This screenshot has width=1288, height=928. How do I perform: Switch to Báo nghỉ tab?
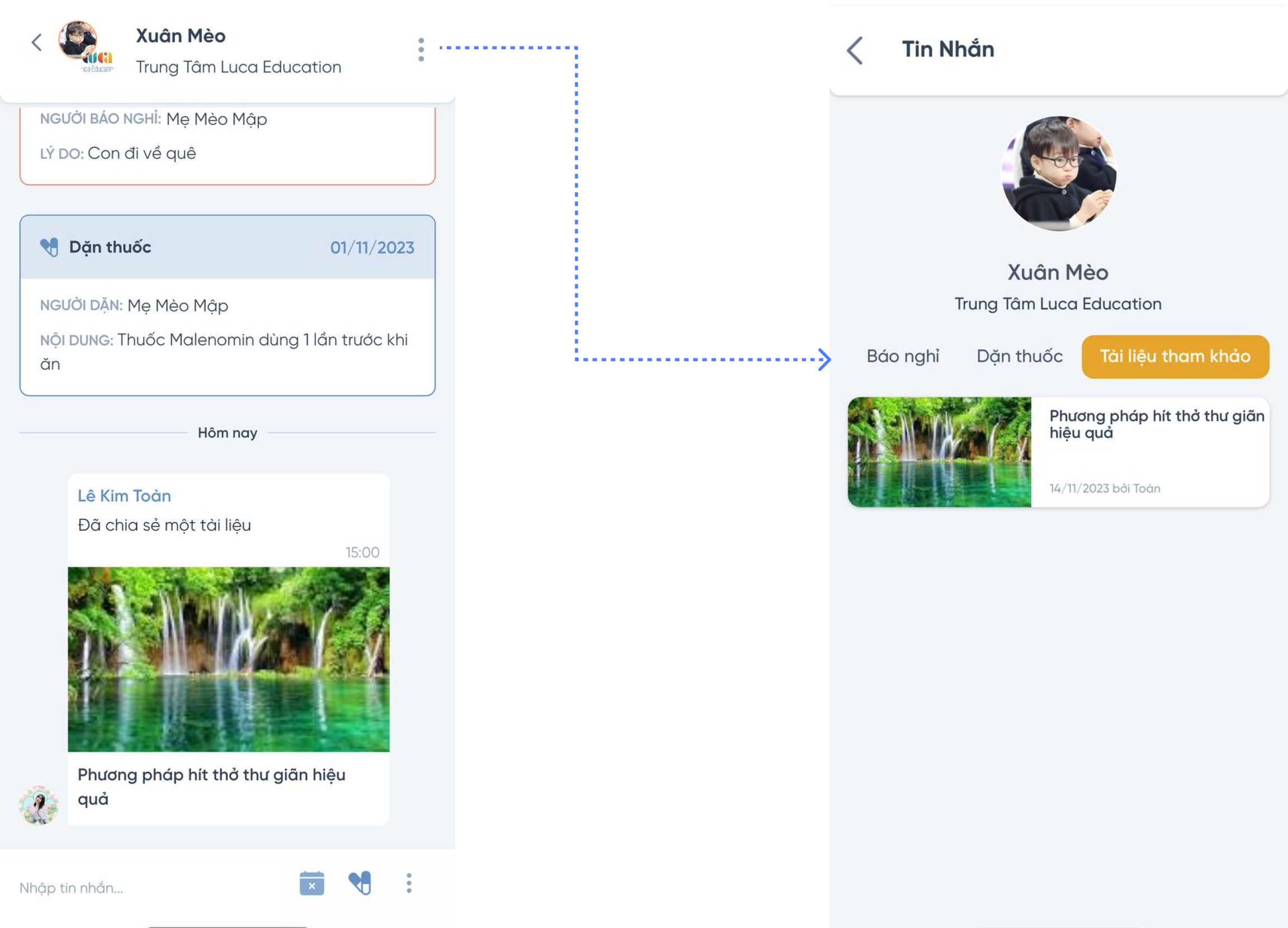[x=902, y=357]
